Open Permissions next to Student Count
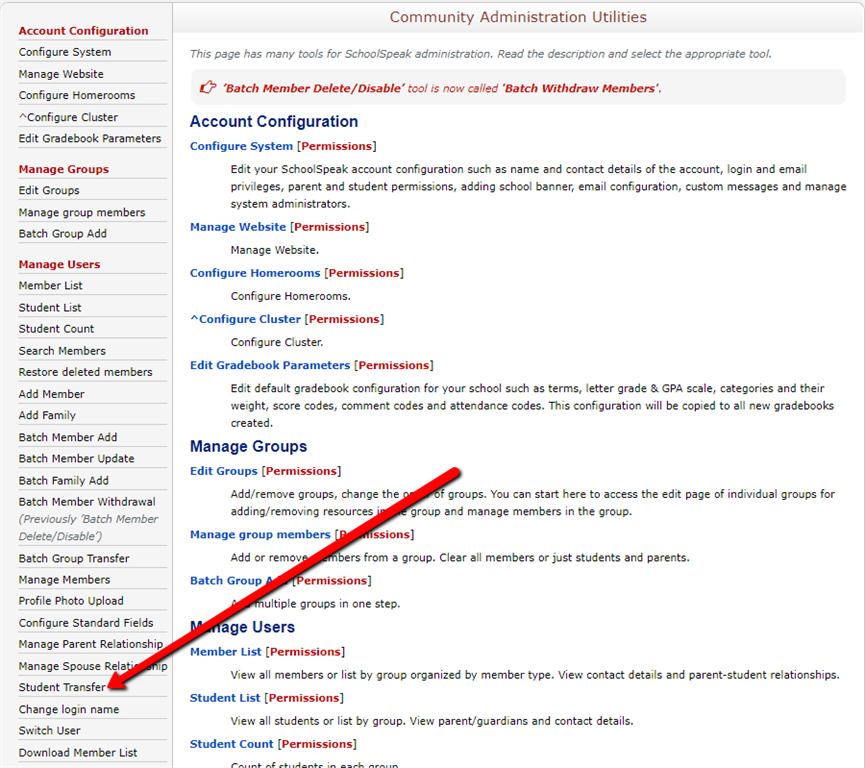This screenshot has width=865, height=768. pos(317,744)
